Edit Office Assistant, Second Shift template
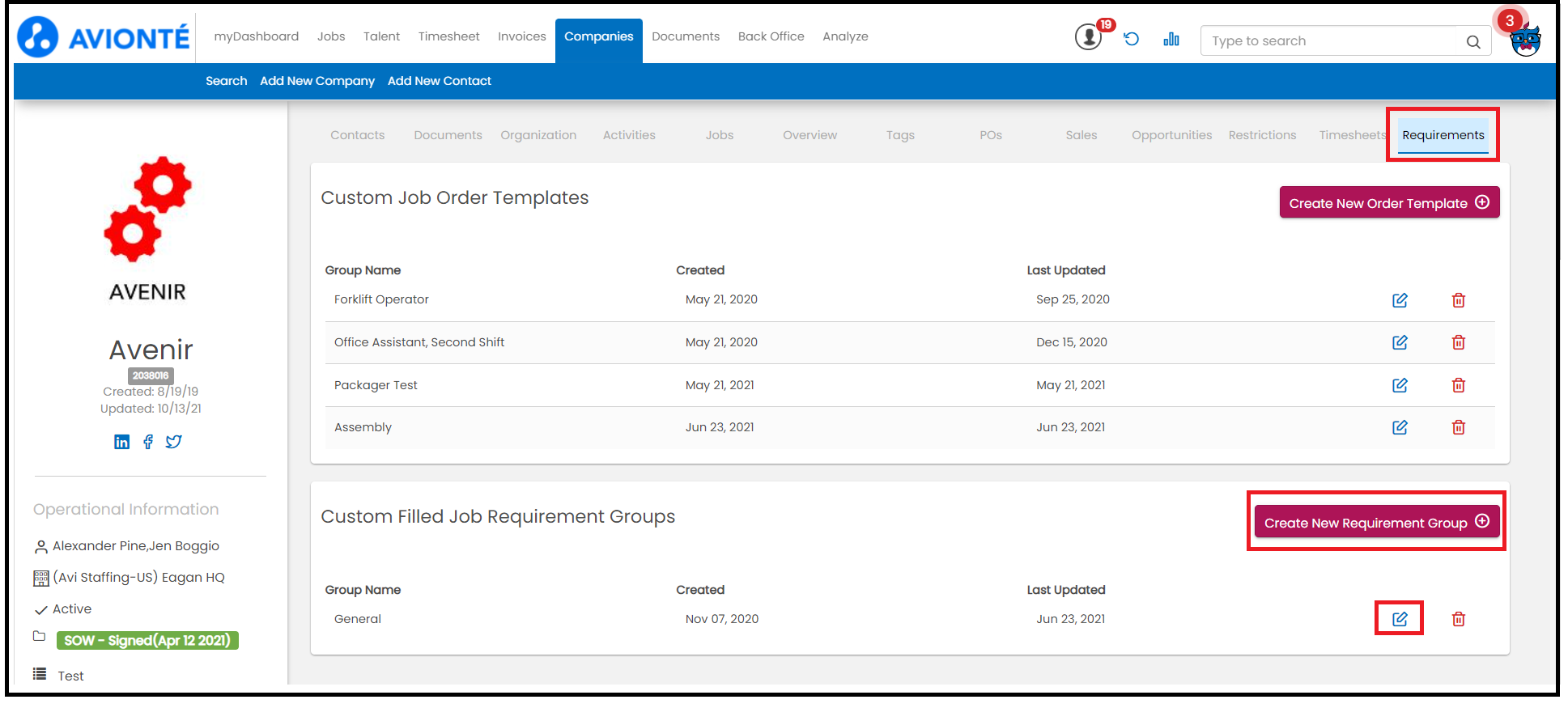Image resolution: width=1568 pixels, height=708 pixels. tap(1400, 342)
